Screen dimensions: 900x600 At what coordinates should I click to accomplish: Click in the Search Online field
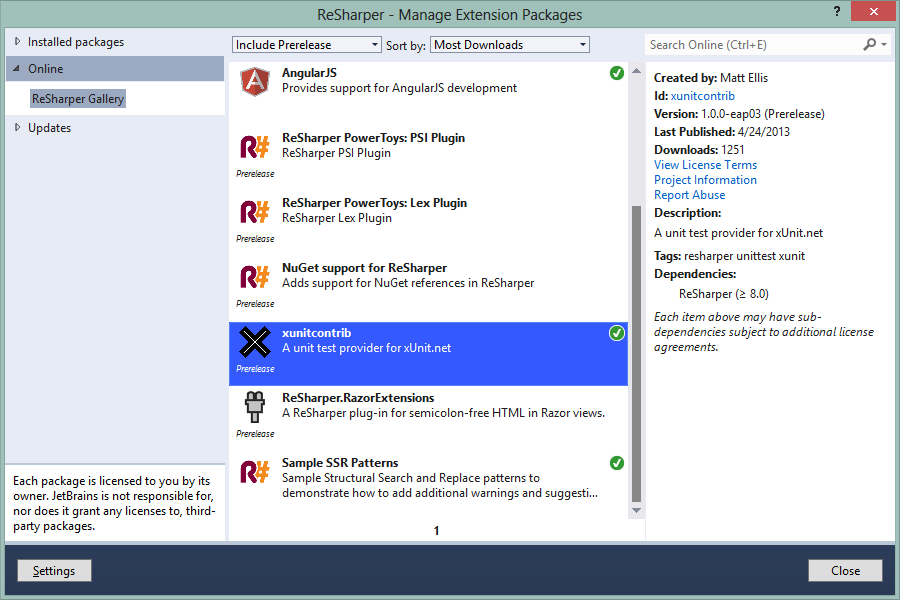point(753,45)
